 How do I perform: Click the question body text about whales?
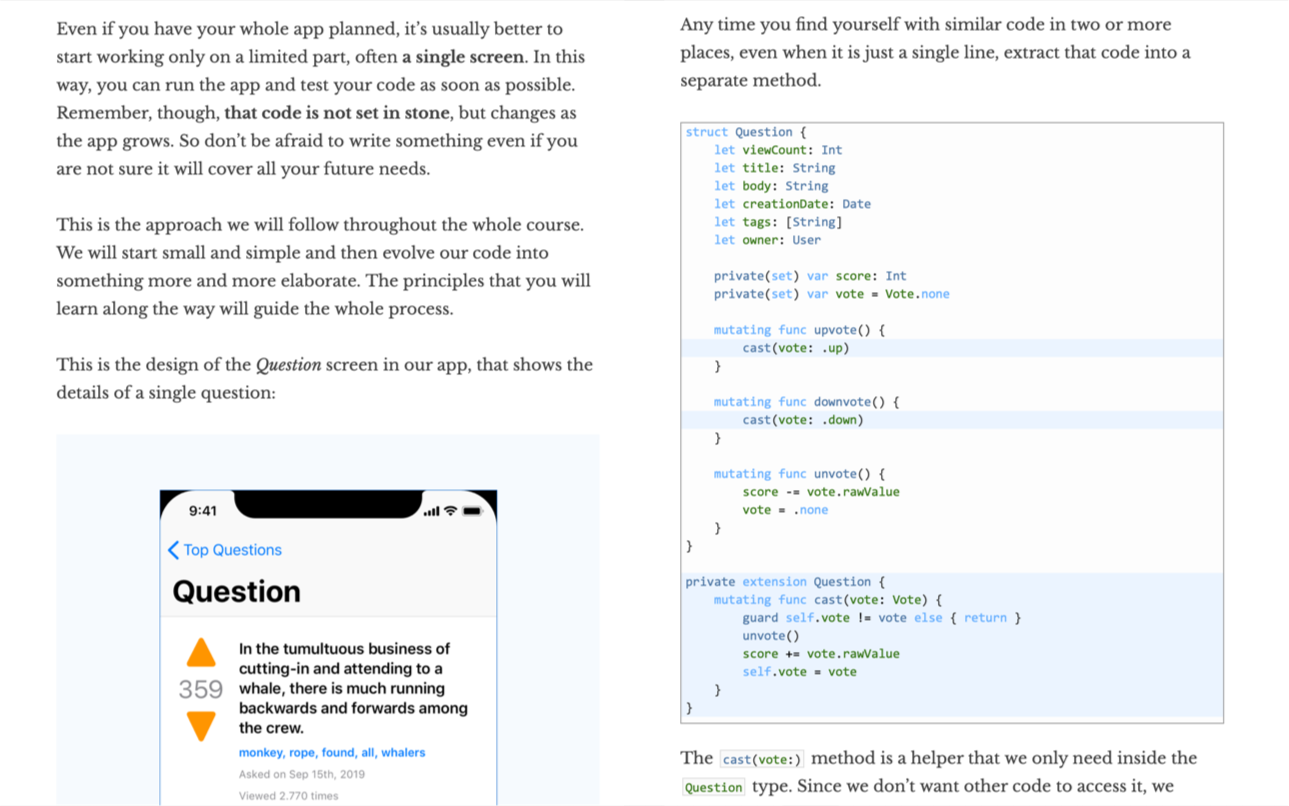click(353, 688)
